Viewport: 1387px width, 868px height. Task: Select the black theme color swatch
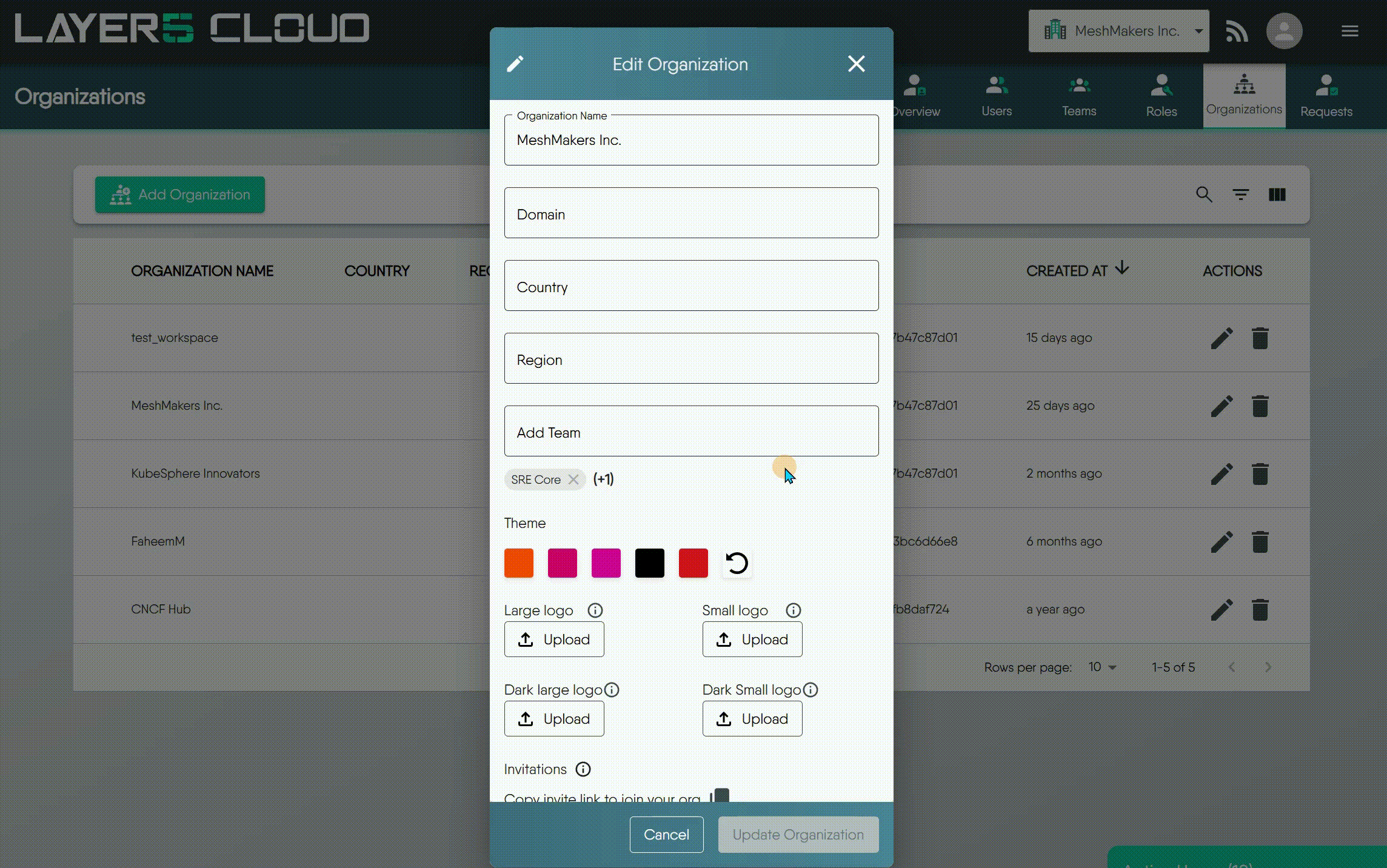coord(649,563)
